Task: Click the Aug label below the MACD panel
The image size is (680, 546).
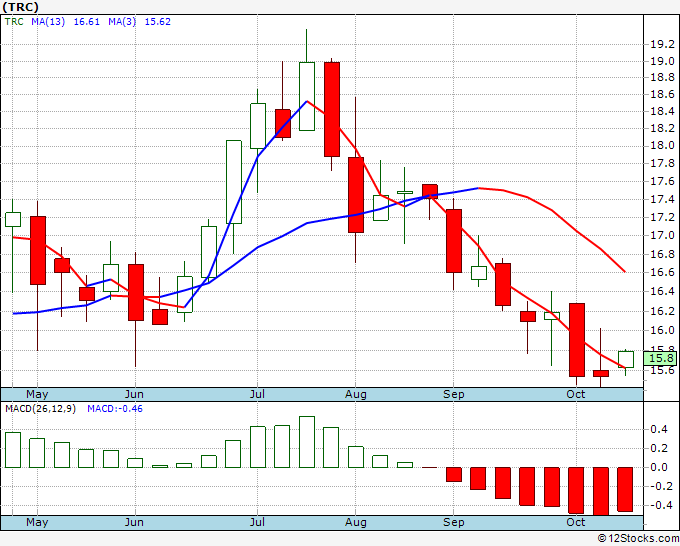Action: point(356,523)
